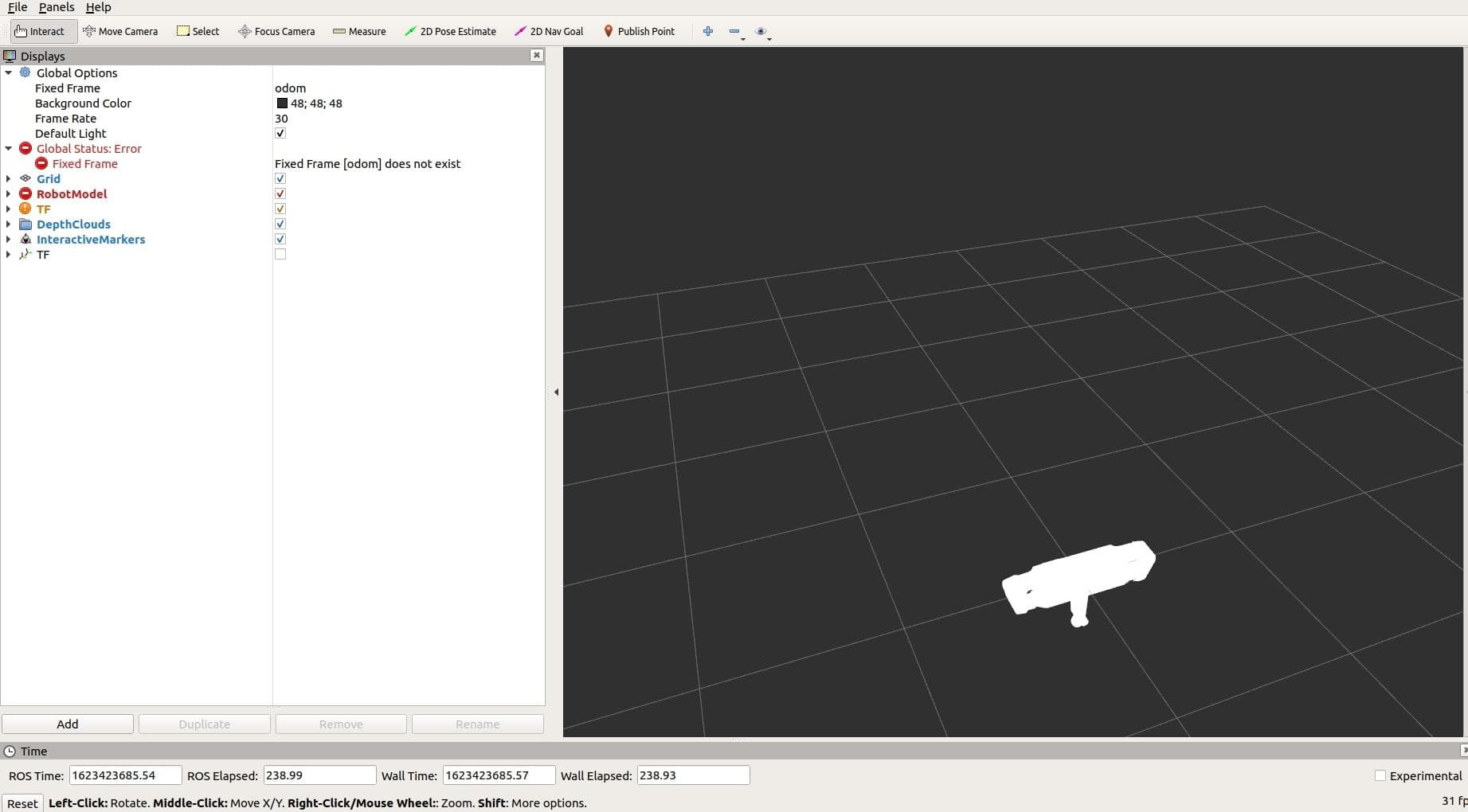Open the File menu
This screenshot has height=812, width=1468.
click(x=18, y=7)
